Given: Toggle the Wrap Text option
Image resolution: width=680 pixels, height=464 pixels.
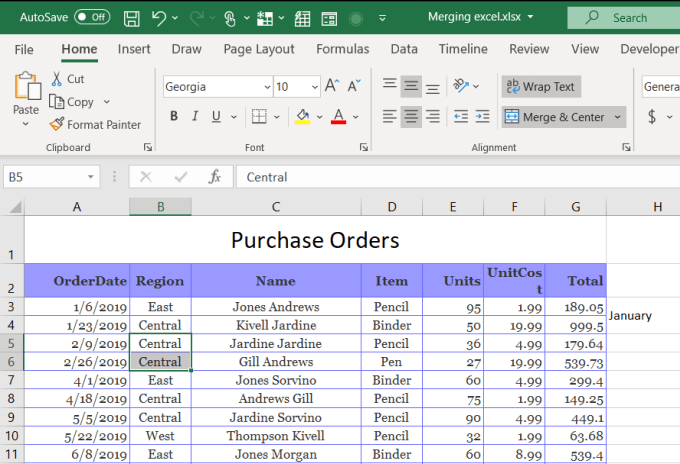Looking at the screenshot, I should coord(540,87).
